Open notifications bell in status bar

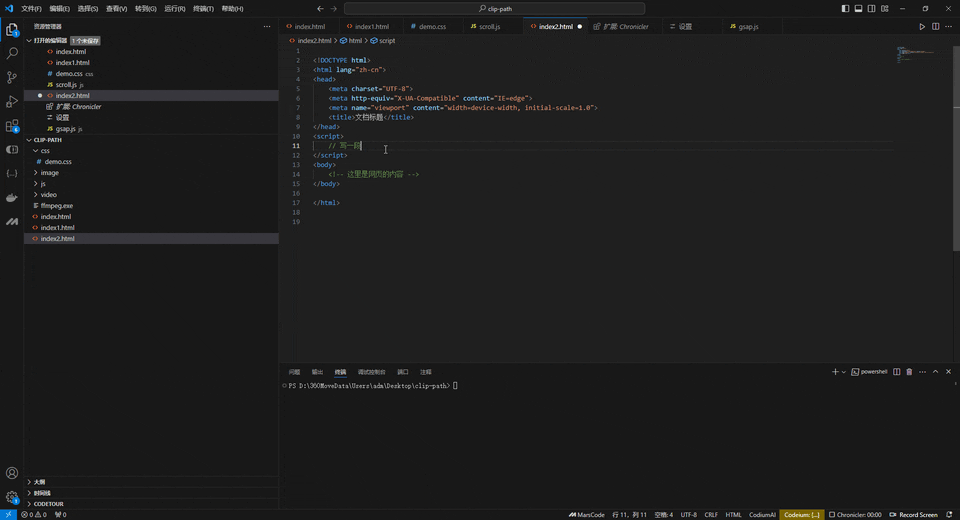(x=949, y=514)
